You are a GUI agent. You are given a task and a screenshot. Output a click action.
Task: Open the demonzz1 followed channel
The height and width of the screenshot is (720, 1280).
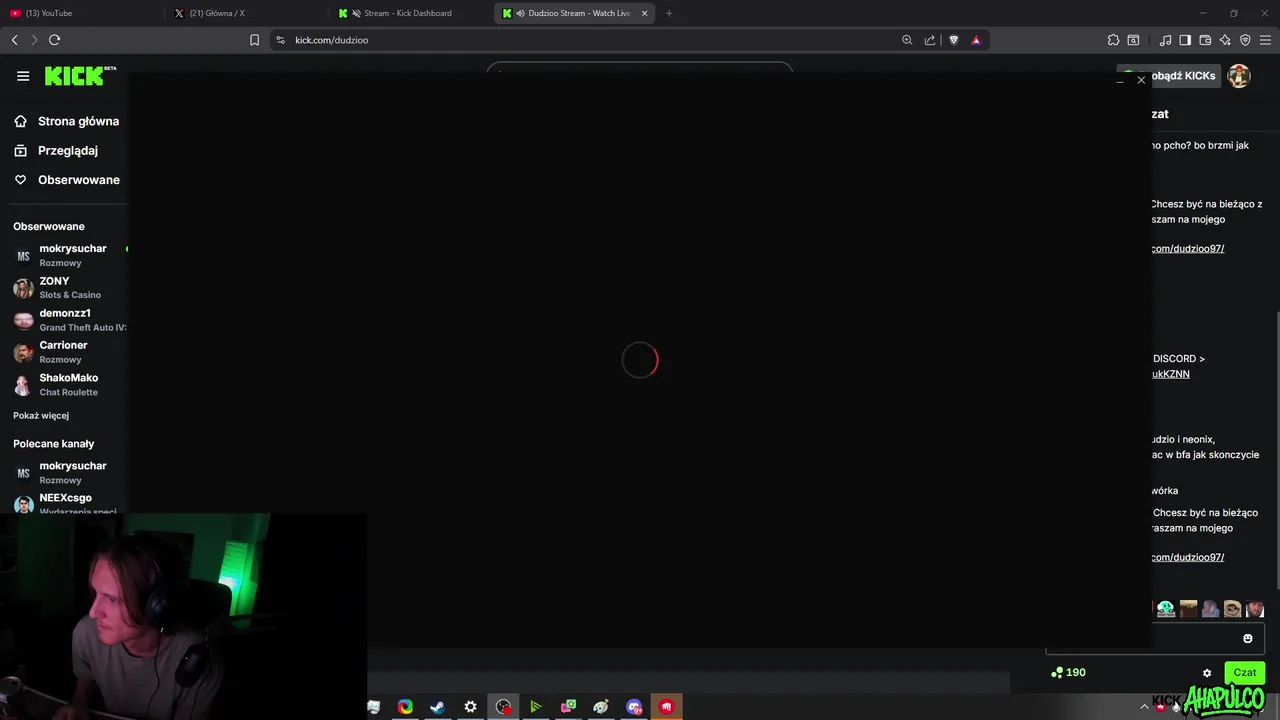[x=69, y=320]
